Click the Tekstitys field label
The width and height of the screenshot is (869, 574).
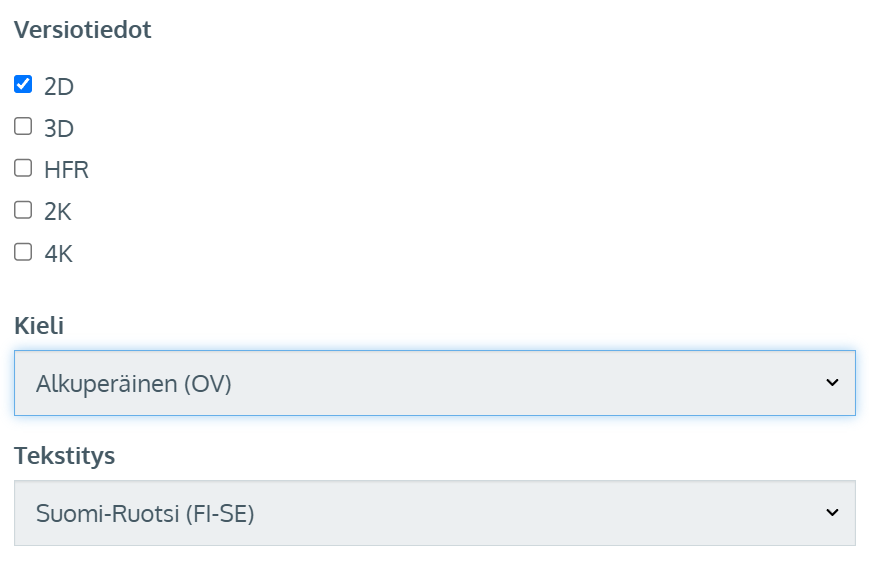tap(64, 456)
